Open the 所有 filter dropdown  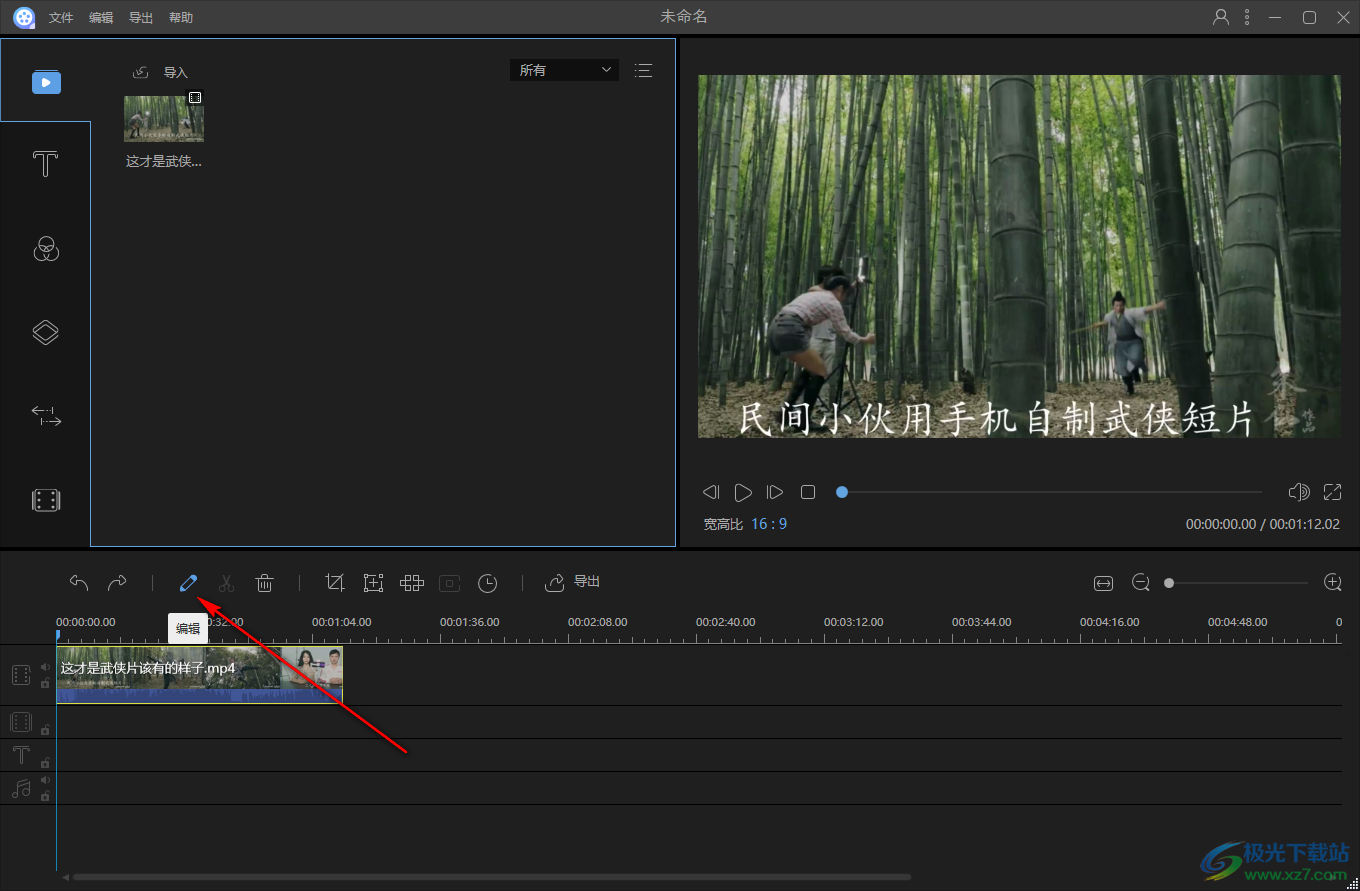coord(564,70)
